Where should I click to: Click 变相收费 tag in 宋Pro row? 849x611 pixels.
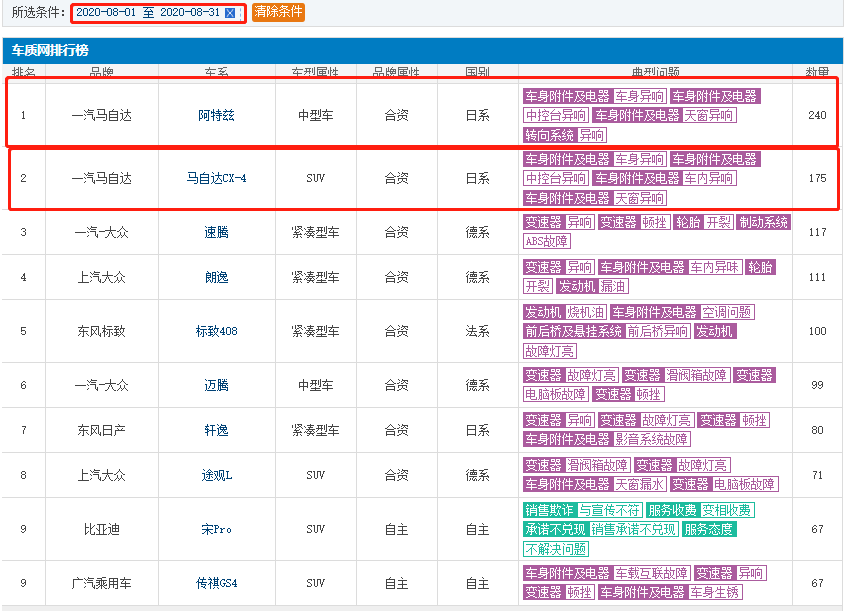pyautogui.click(x=727, y=510)
